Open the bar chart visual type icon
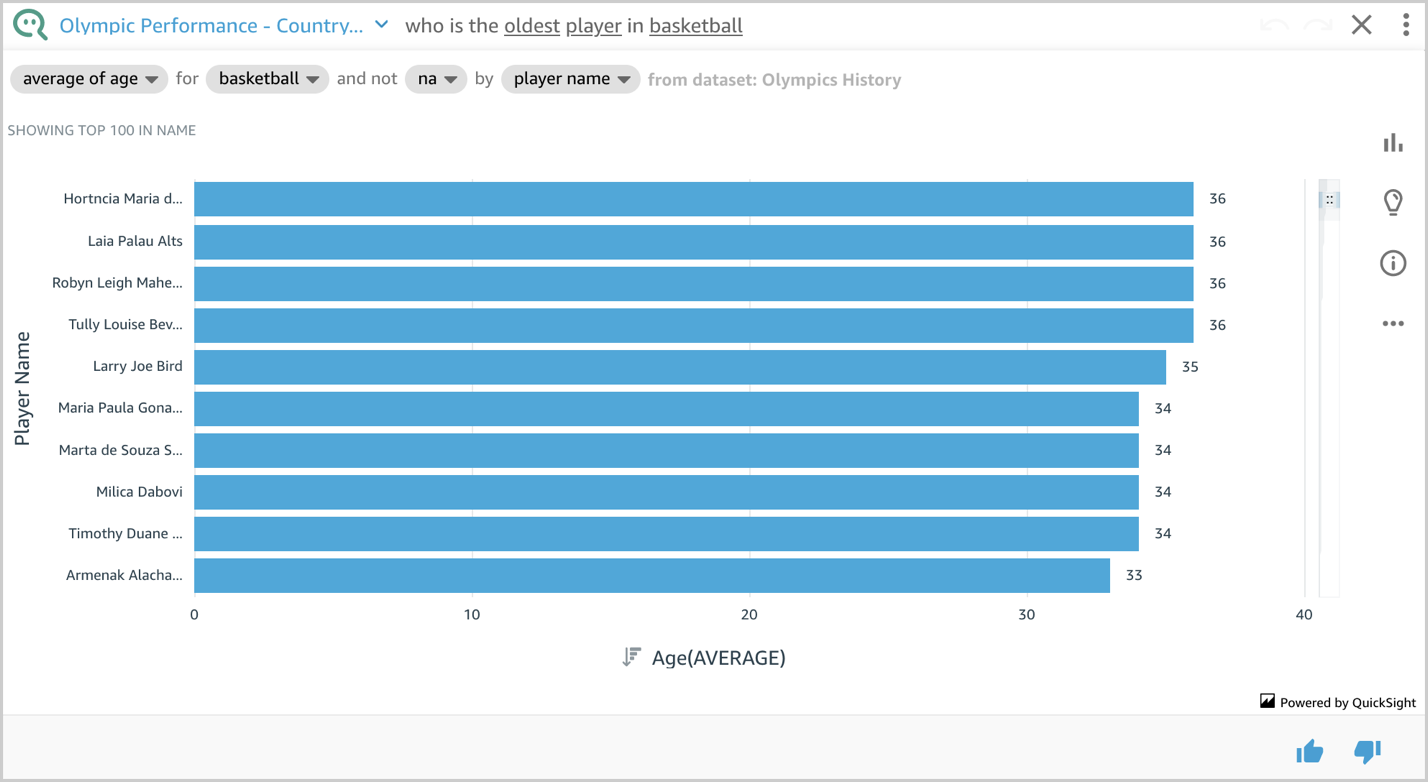The width and height of the screenshot is (1428, 782). click(1393, 143)
